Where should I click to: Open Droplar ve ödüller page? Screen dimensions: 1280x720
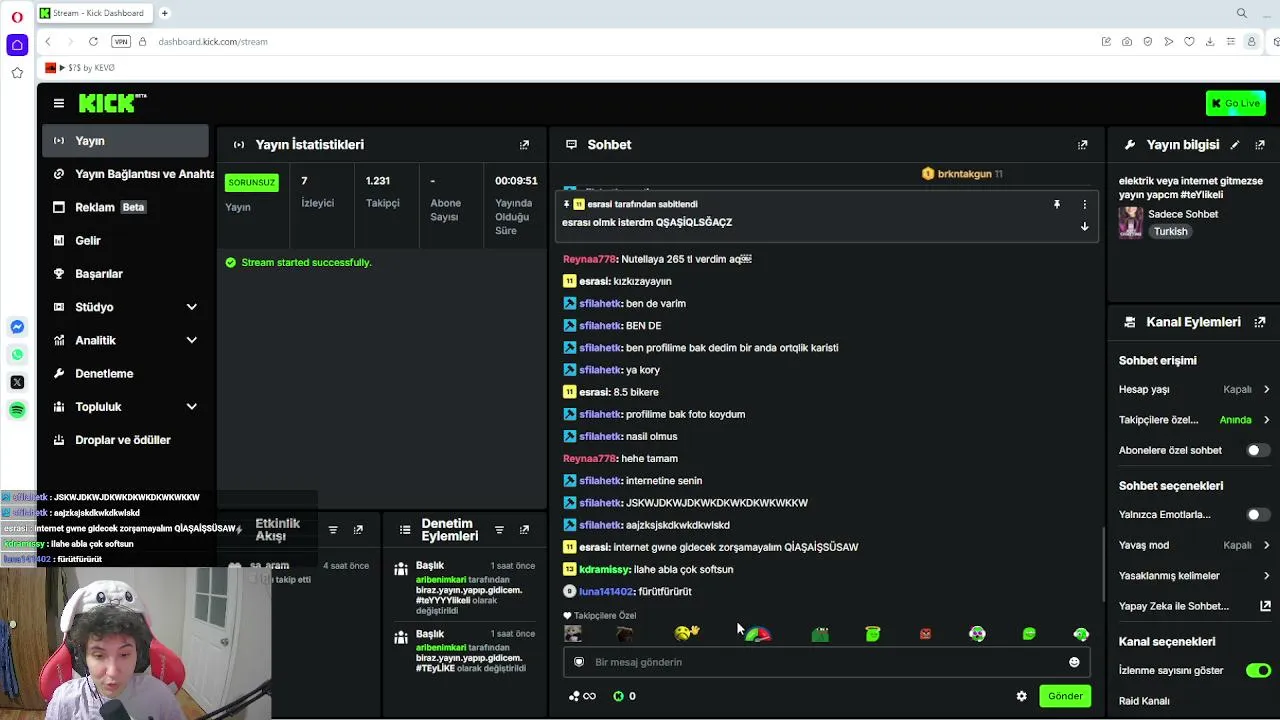click(x=125, y=440)
